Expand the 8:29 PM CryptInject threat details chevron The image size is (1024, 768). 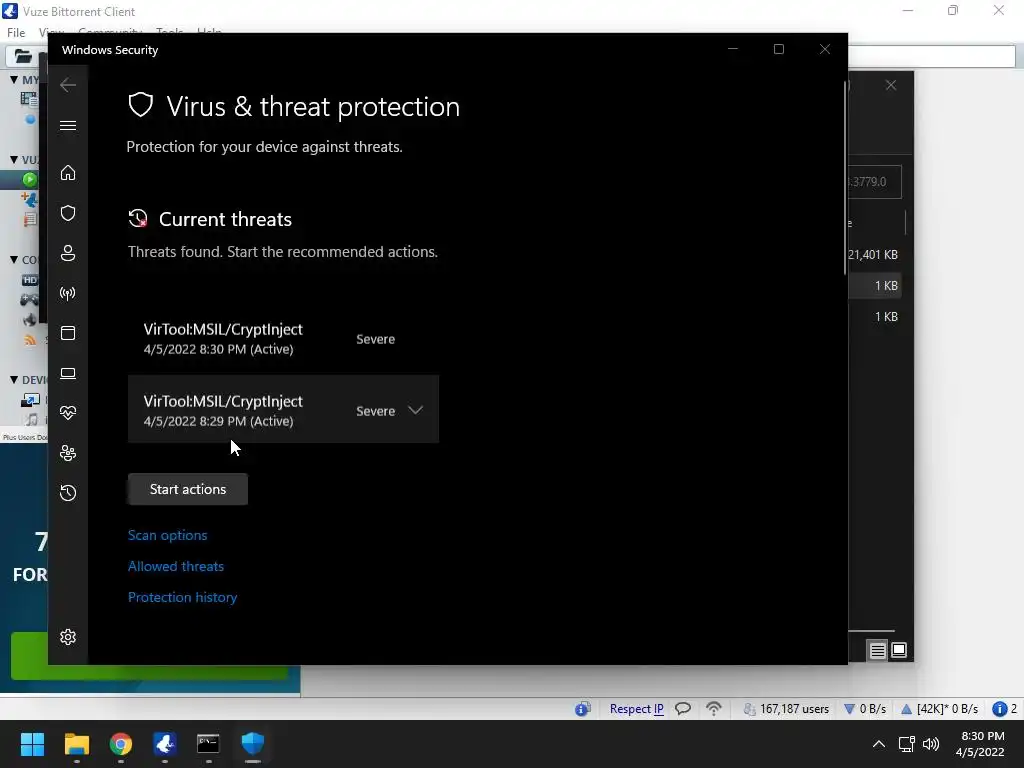click(x=415, y=410)
